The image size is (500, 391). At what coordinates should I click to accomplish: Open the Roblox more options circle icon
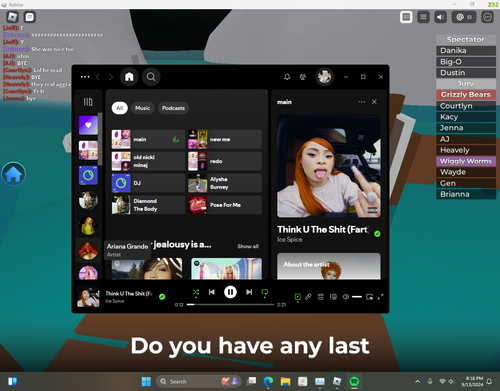coord(487,17)
